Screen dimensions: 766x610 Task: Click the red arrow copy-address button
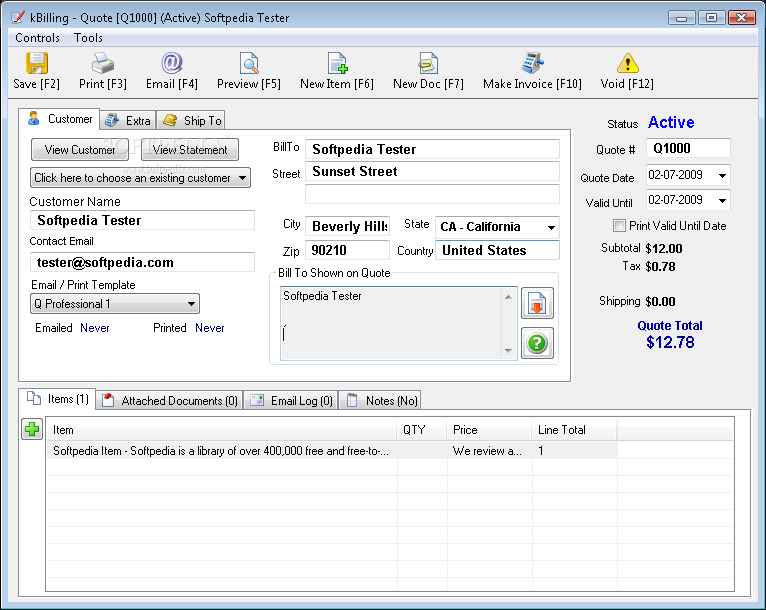pyautogui.click(x=537, y=303)
